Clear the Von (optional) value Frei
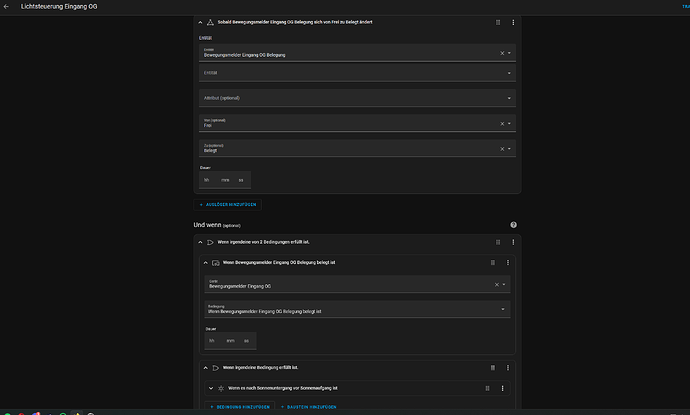This screenshot has width=690, height=415. 502,124
